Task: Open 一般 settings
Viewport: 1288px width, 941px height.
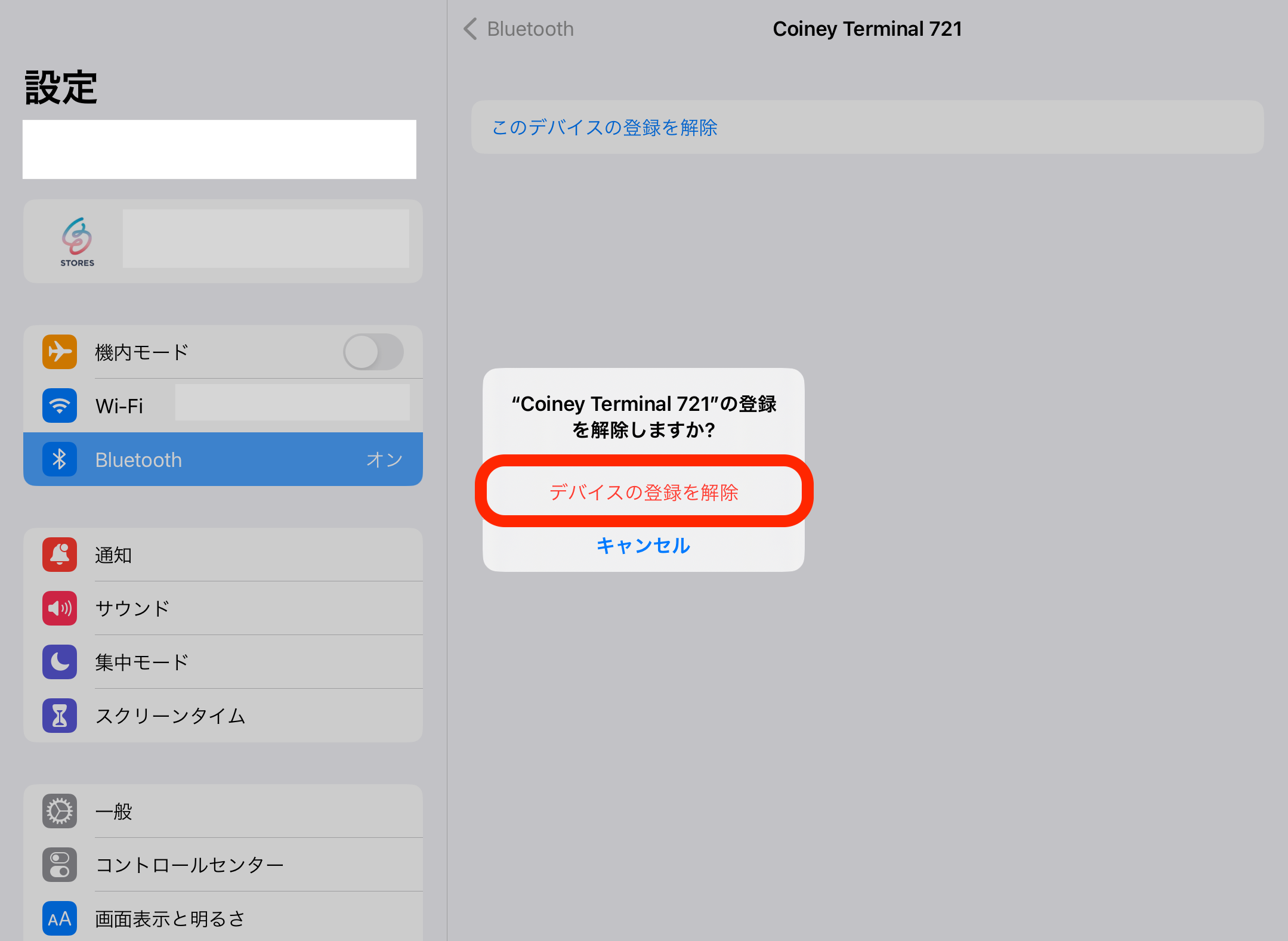Action: coord(223,811)
